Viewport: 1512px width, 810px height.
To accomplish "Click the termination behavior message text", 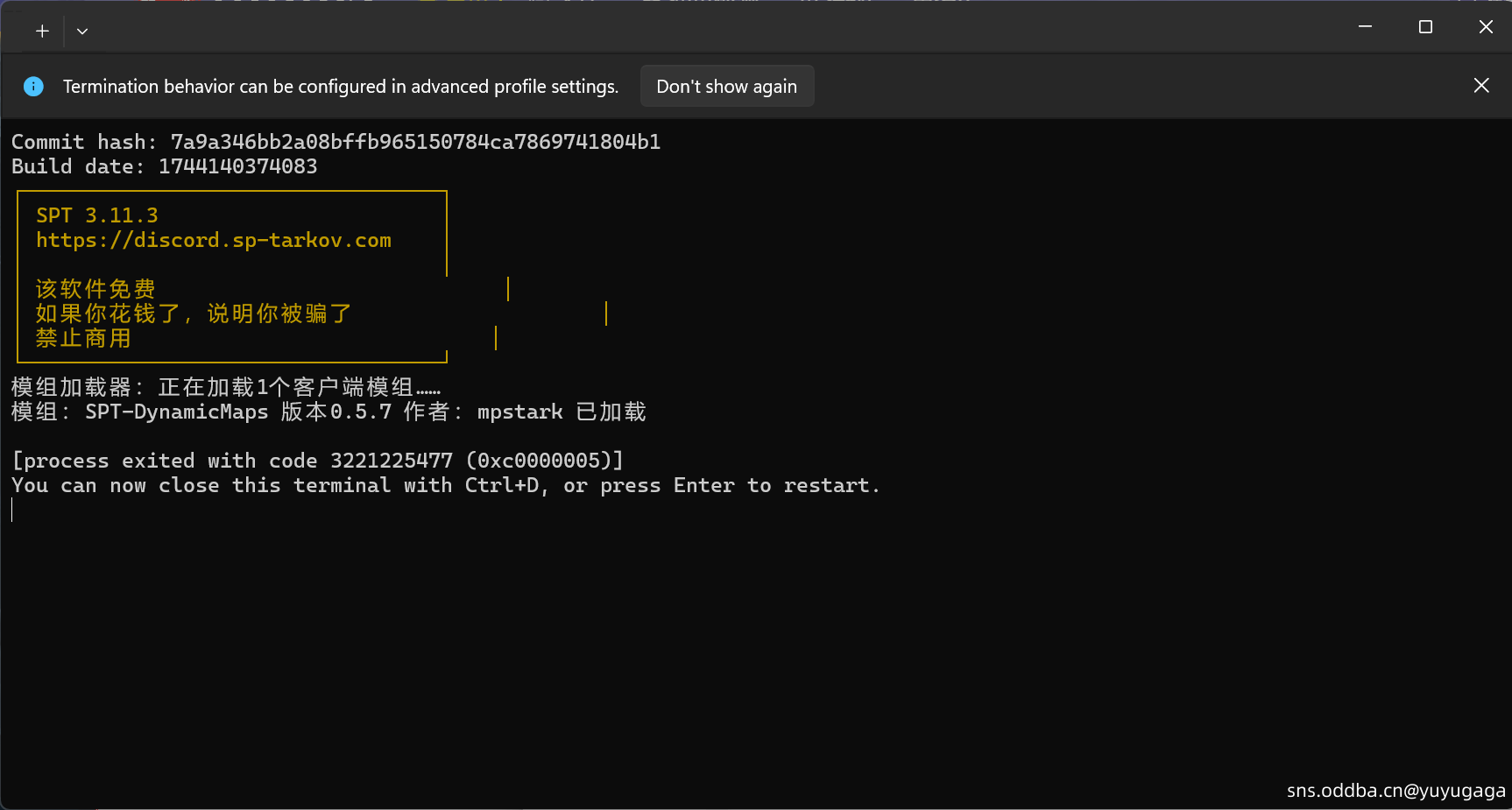I will 341,87.
